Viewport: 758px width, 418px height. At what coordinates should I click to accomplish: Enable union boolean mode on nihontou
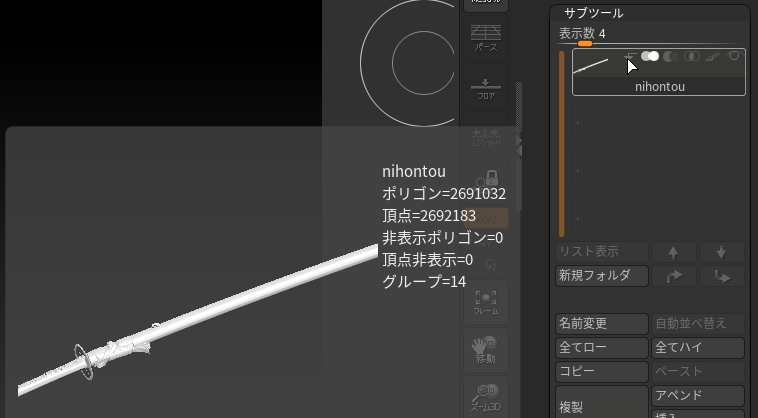coord(650,57)
